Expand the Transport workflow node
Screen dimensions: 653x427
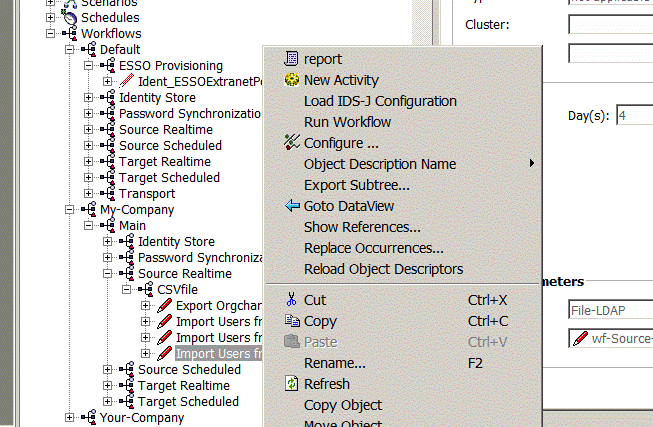89,194
